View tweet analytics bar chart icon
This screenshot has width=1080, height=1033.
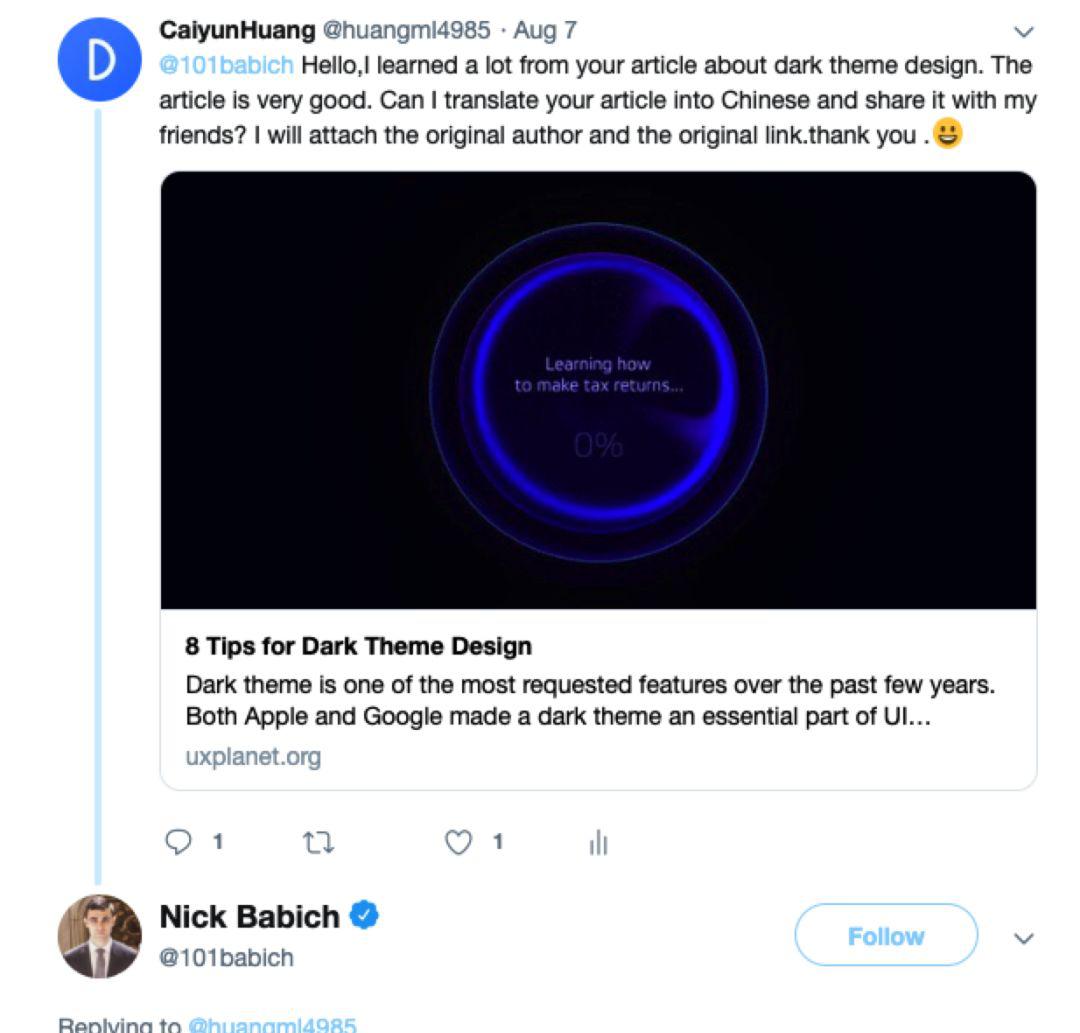[x=598, y=842]
